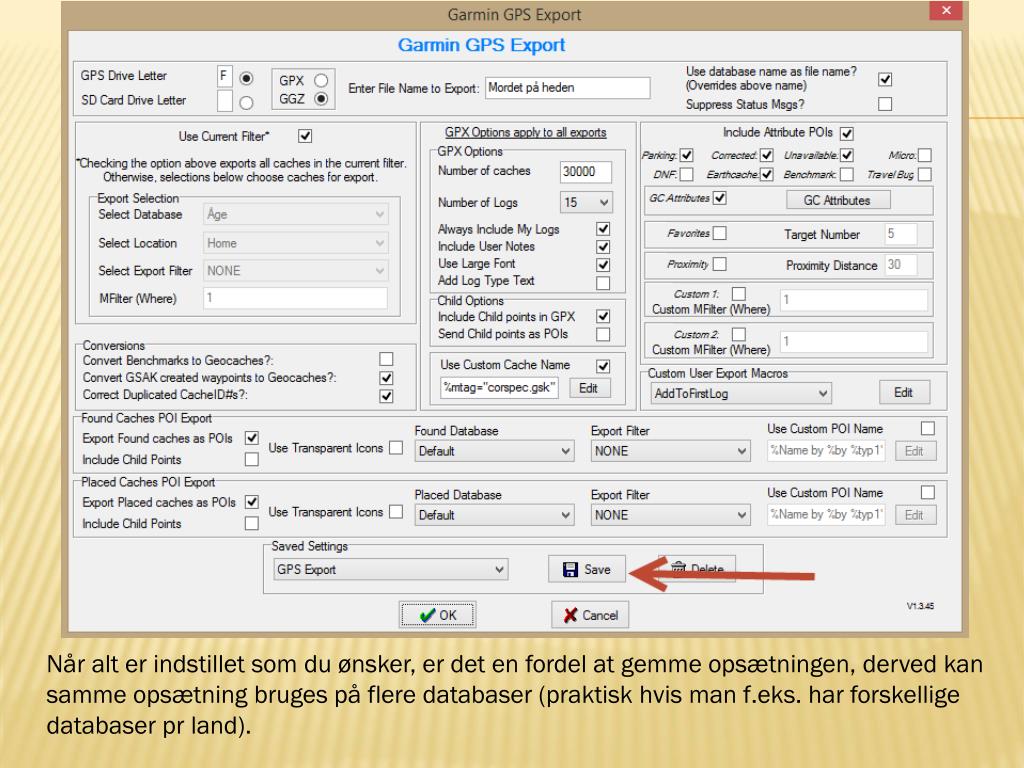Click Edit for Custom User Export Macros

(903, 392)
